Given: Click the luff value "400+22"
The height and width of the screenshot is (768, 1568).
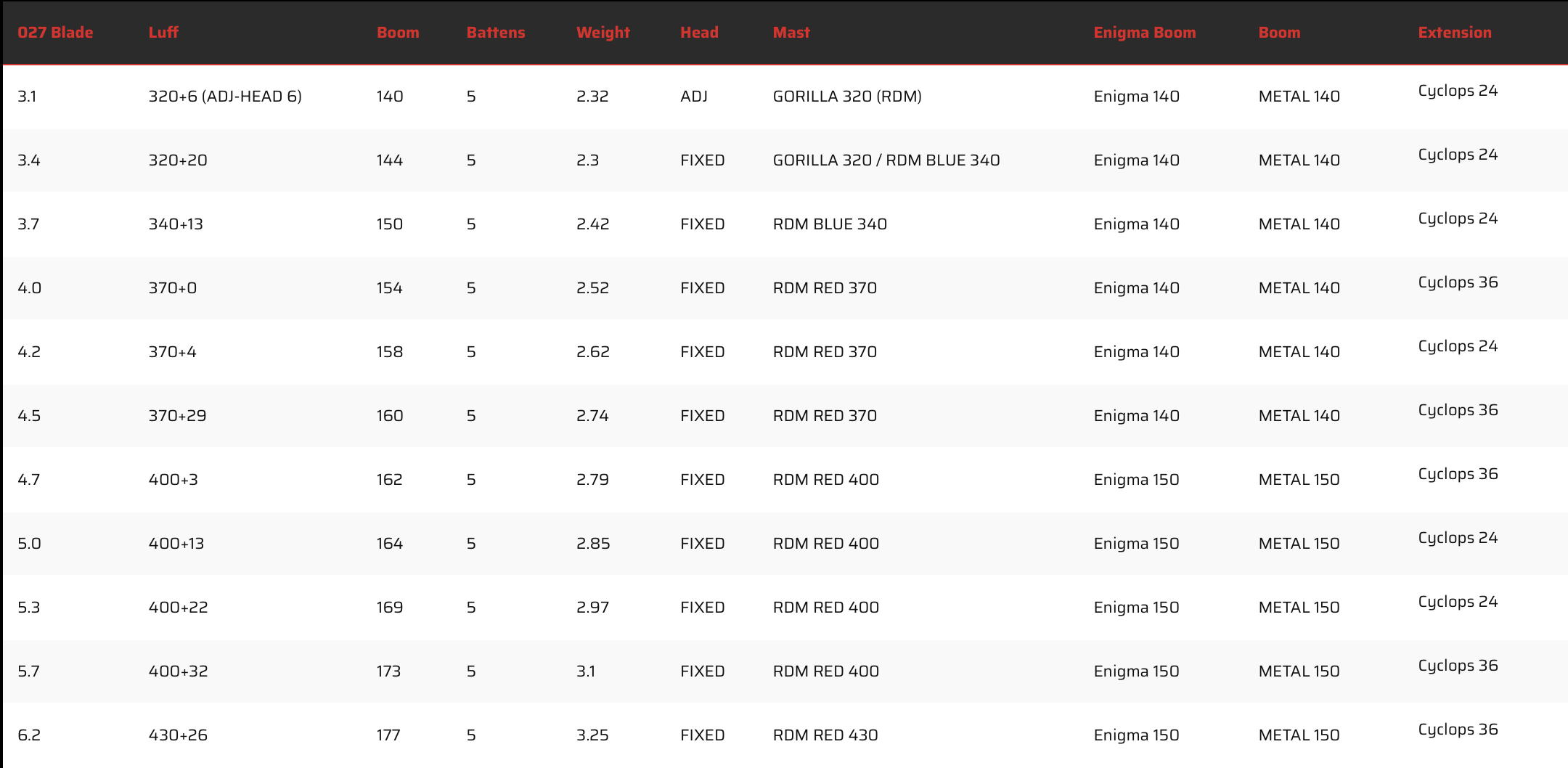Looking at the screenshot, I should click(x=179, y=608).
